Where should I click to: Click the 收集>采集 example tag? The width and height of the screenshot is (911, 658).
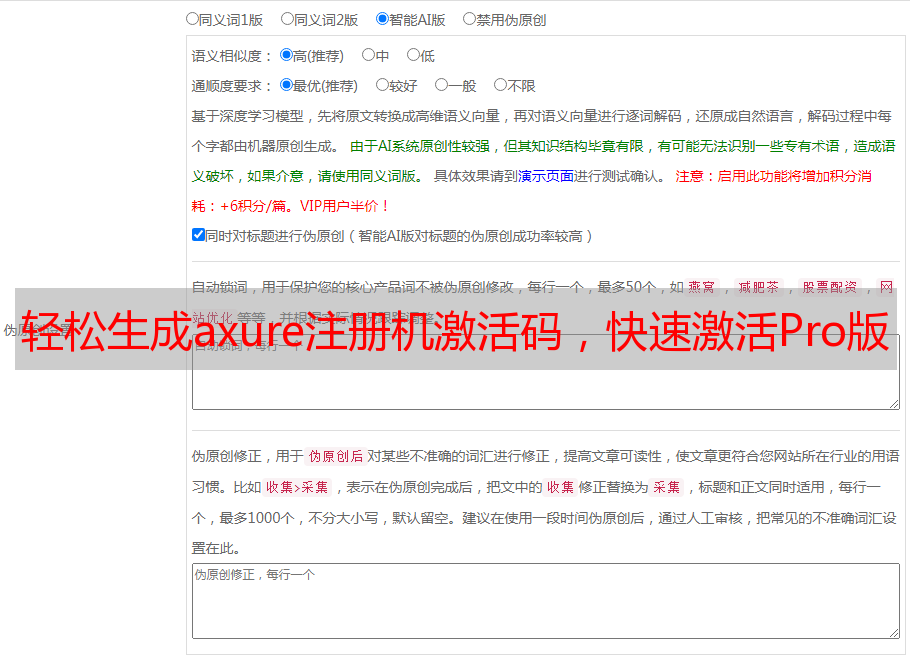(297, 487)
